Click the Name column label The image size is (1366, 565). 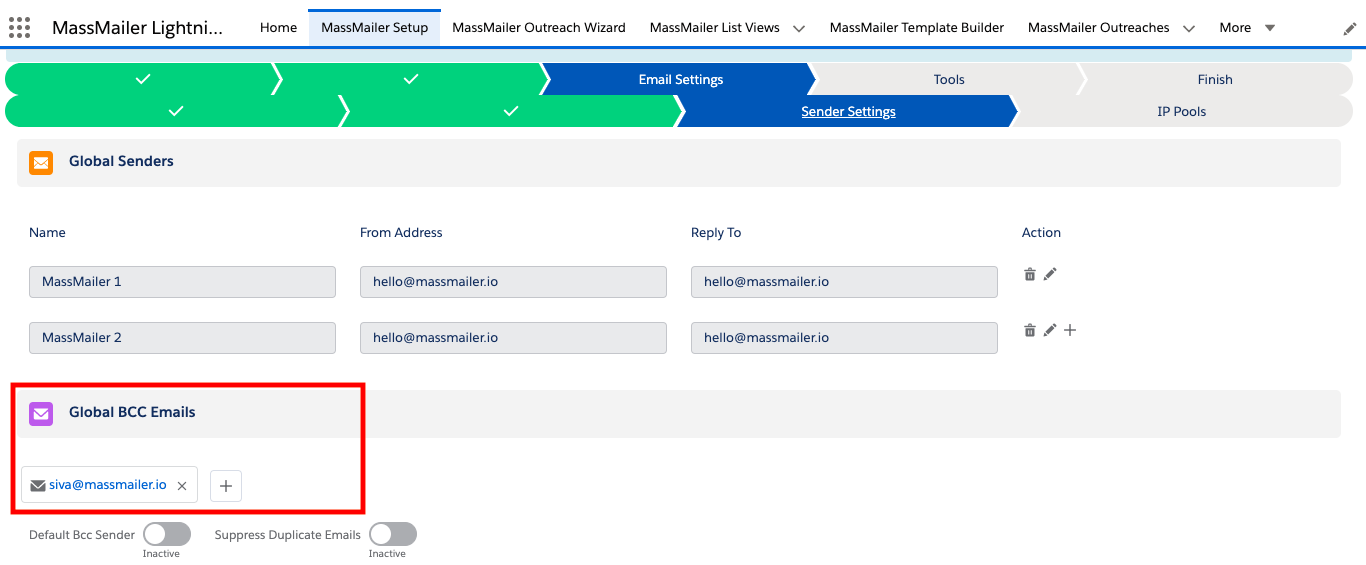47,233
